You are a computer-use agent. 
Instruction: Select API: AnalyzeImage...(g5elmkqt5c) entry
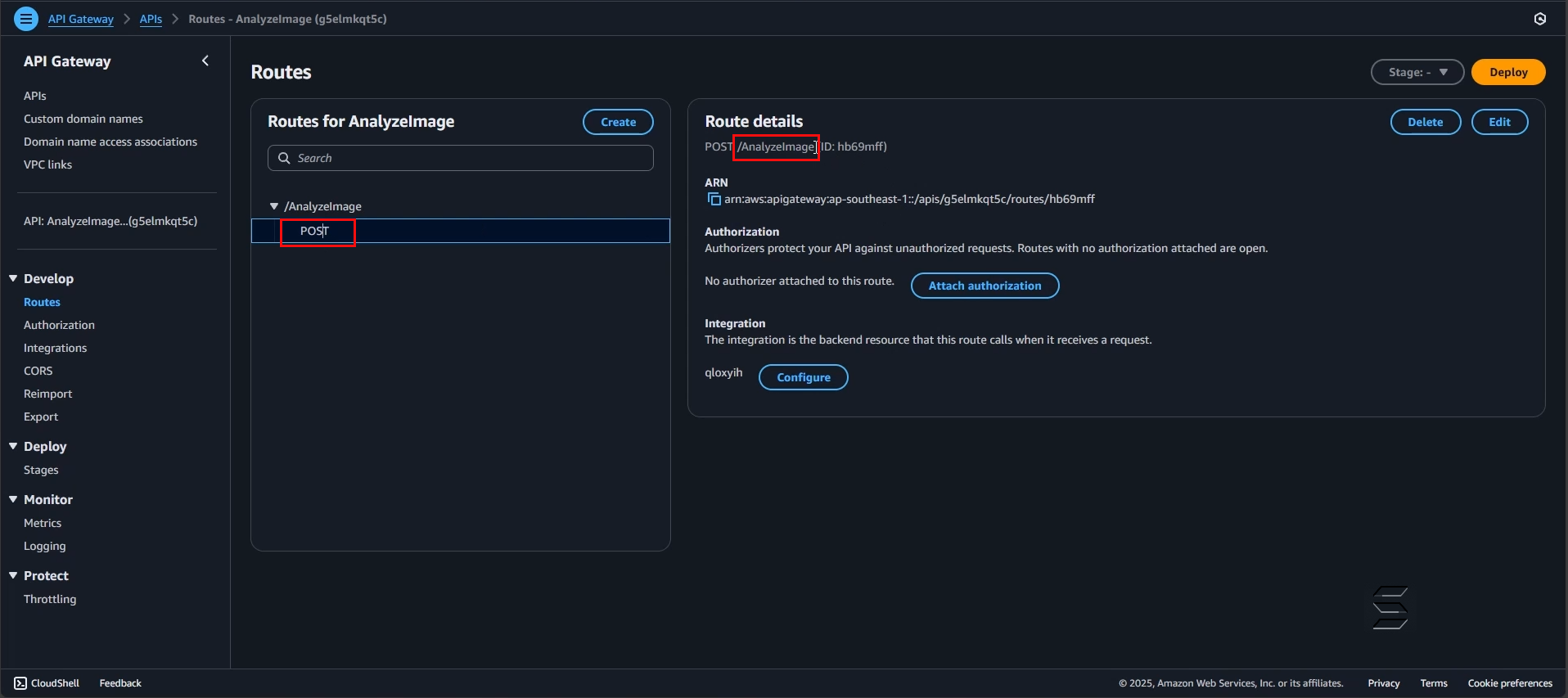pyautogui.click(x=110, y=221)
